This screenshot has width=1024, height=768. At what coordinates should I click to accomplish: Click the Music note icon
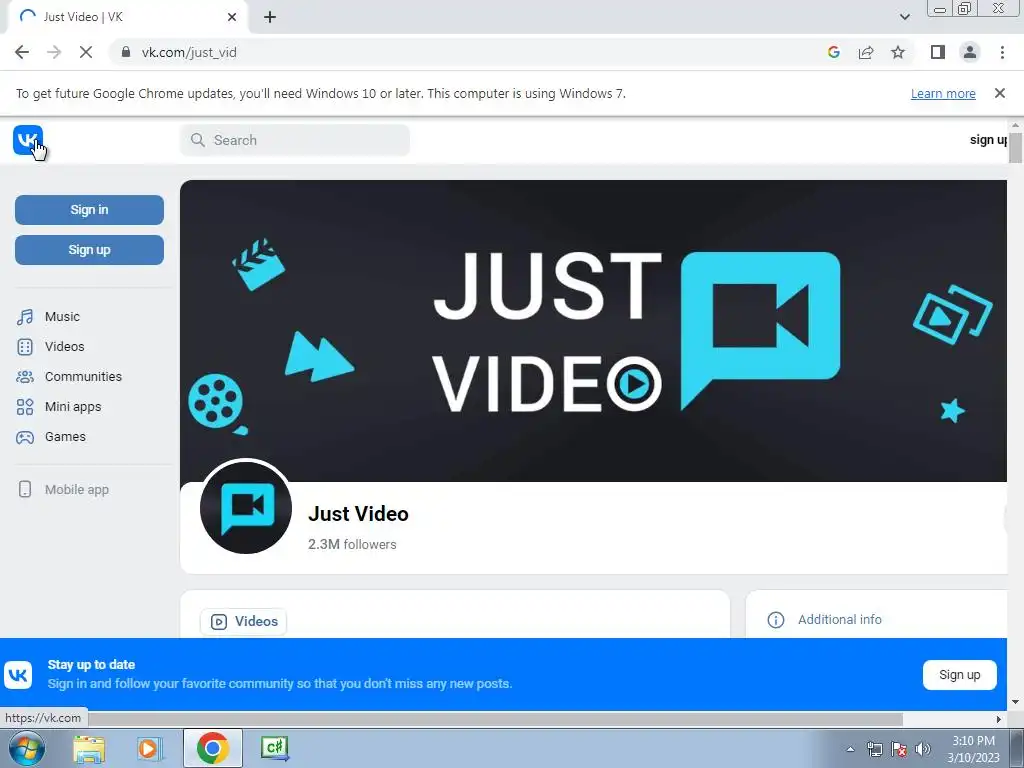[x=25, y=317]
